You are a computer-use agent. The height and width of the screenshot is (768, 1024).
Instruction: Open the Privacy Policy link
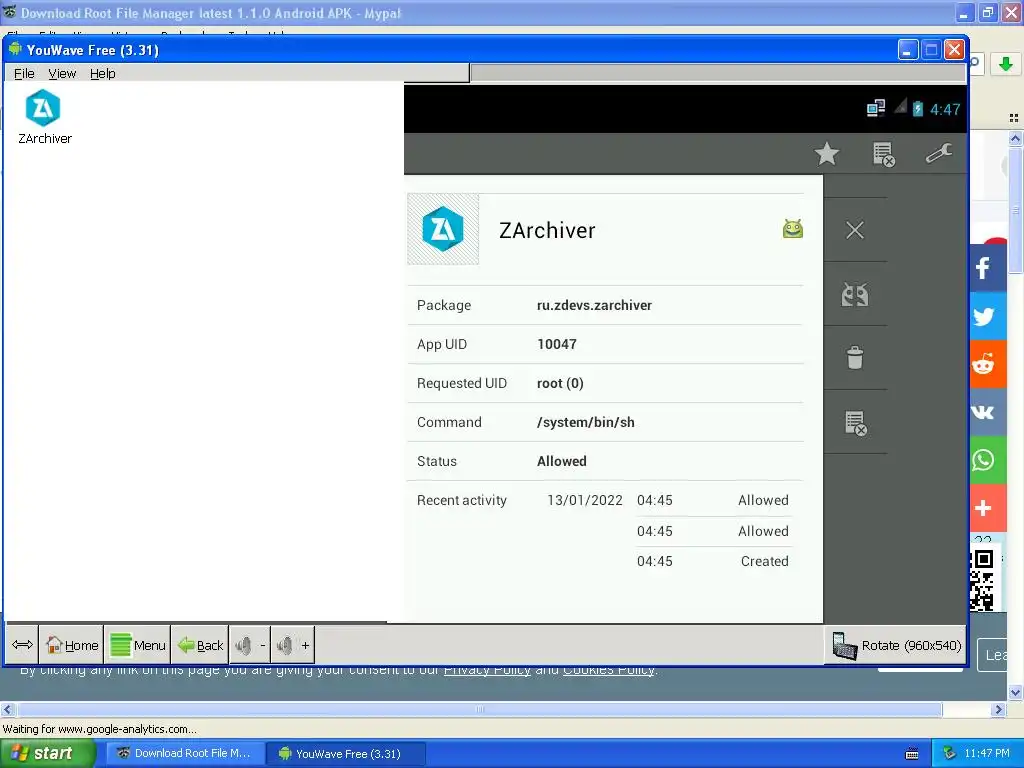487,670
